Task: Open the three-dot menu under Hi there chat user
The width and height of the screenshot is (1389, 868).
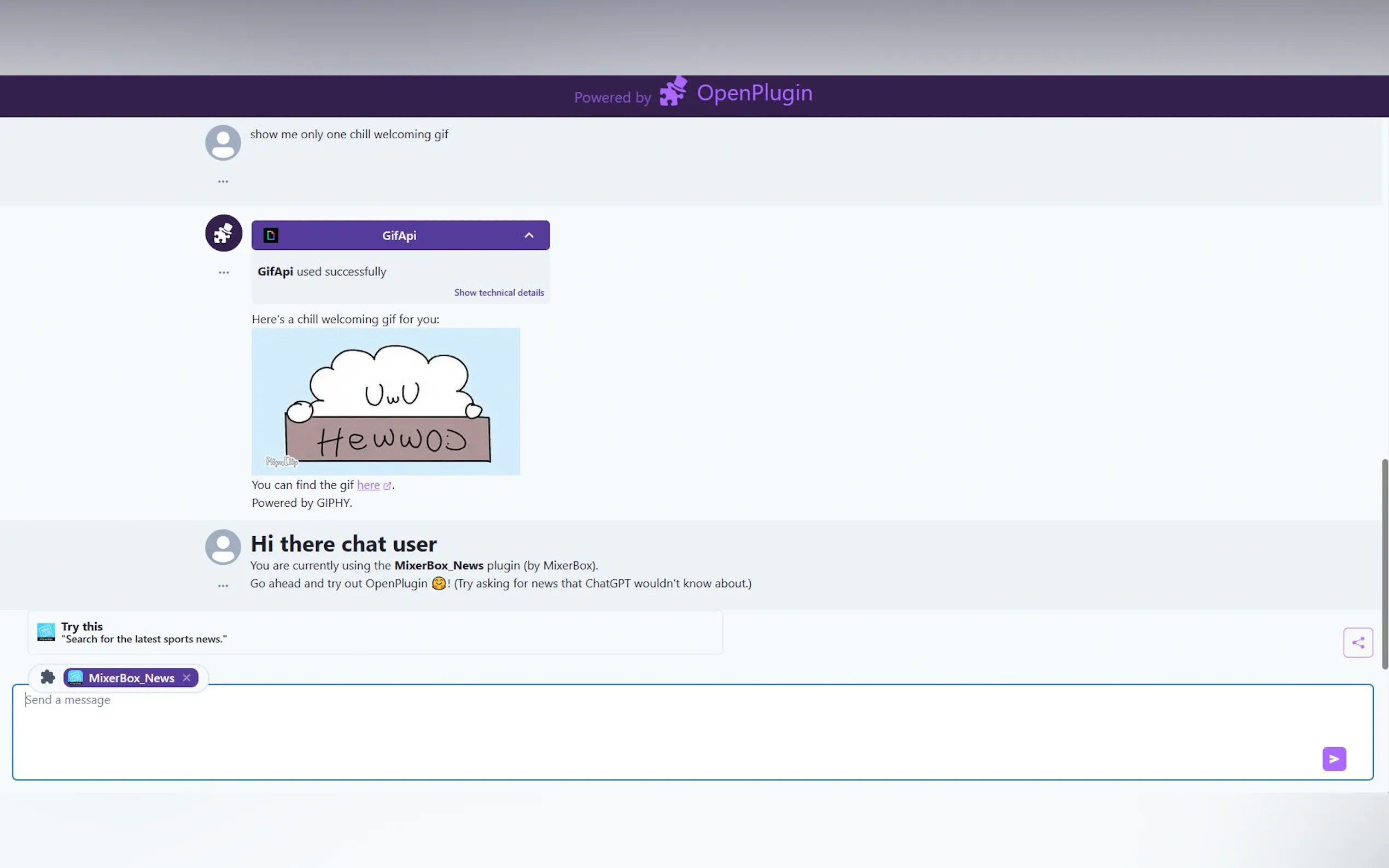Action: coord(223,585)
